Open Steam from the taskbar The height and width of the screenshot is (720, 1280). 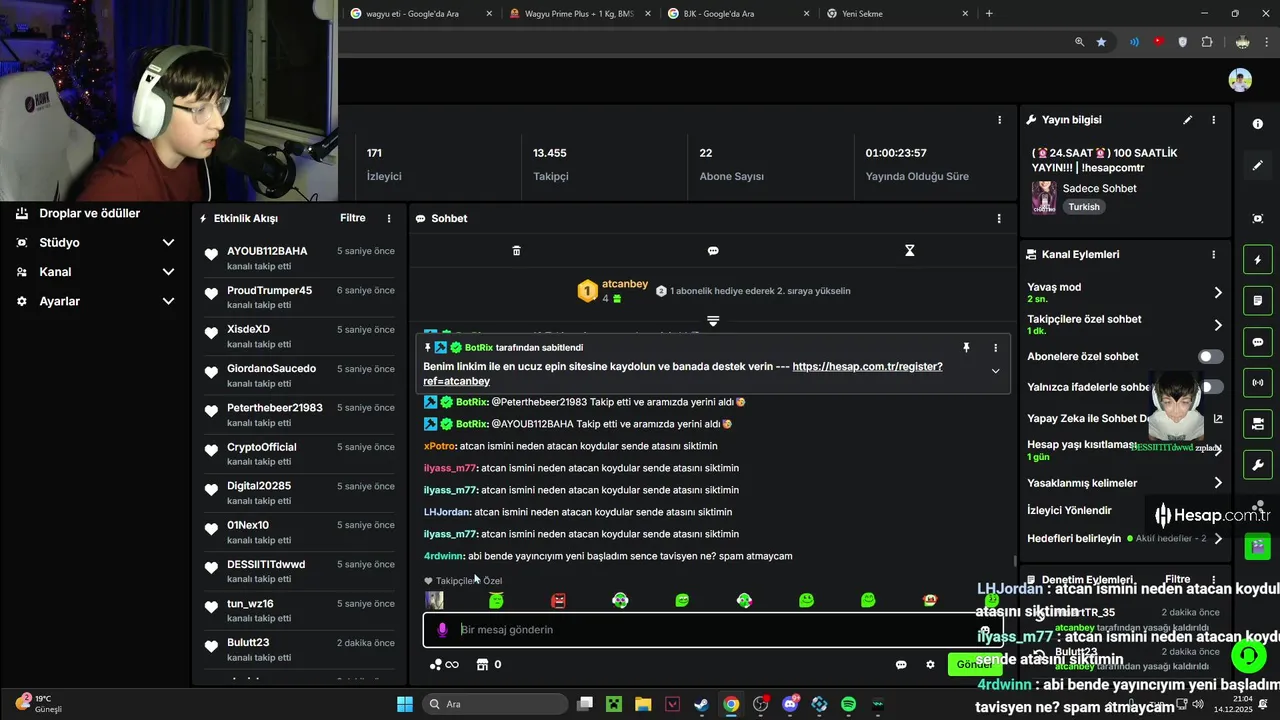point(702,704)
